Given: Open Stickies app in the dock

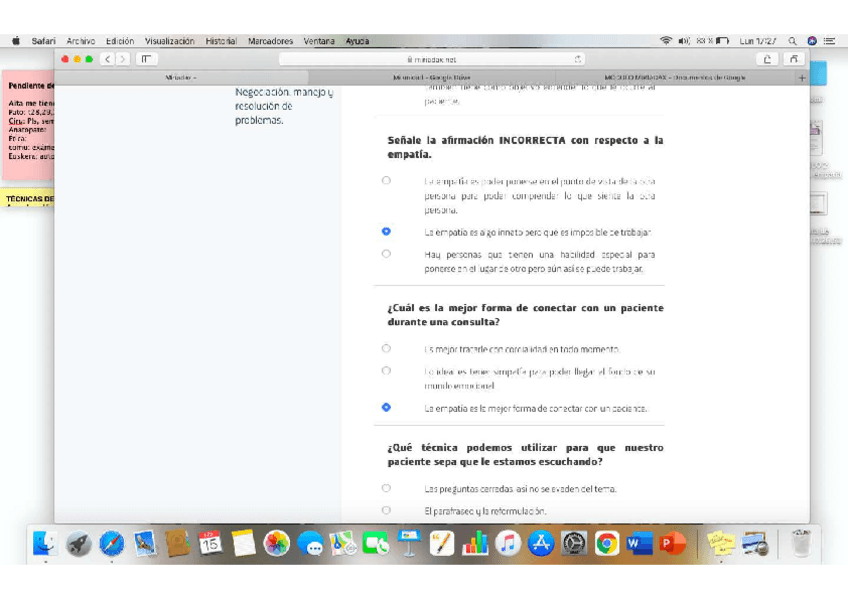Looking at the screenshot, I should click(x=721, y=543).
